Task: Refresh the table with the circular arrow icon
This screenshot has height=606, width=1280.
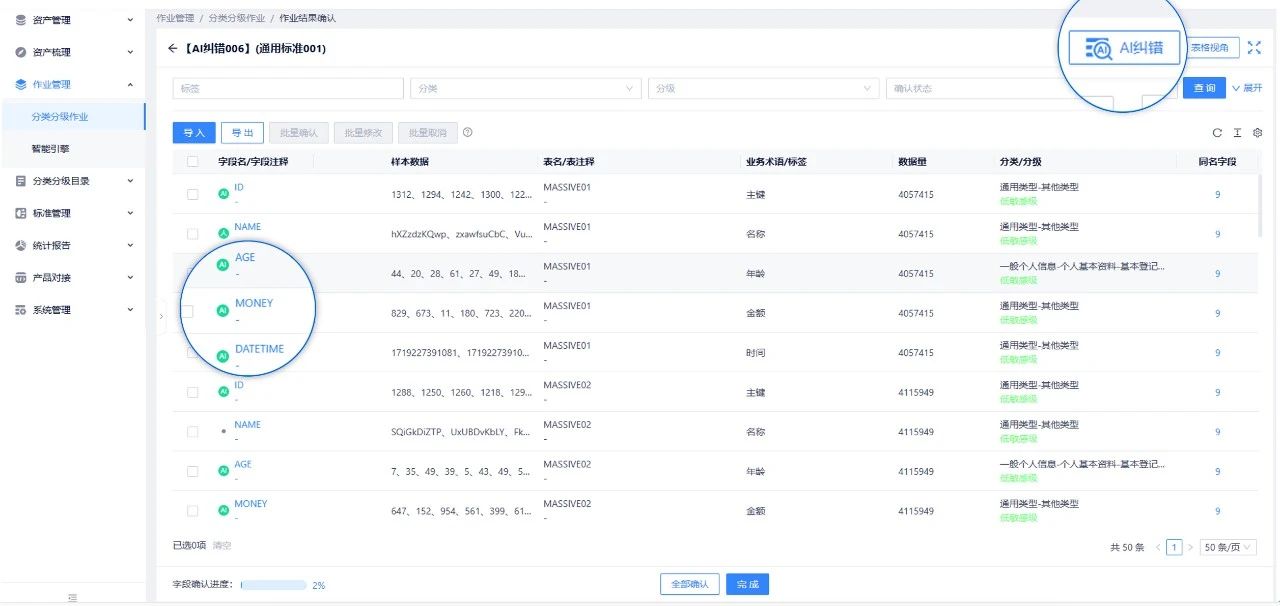Action: pyautogui.click(x=1217, y=133)
